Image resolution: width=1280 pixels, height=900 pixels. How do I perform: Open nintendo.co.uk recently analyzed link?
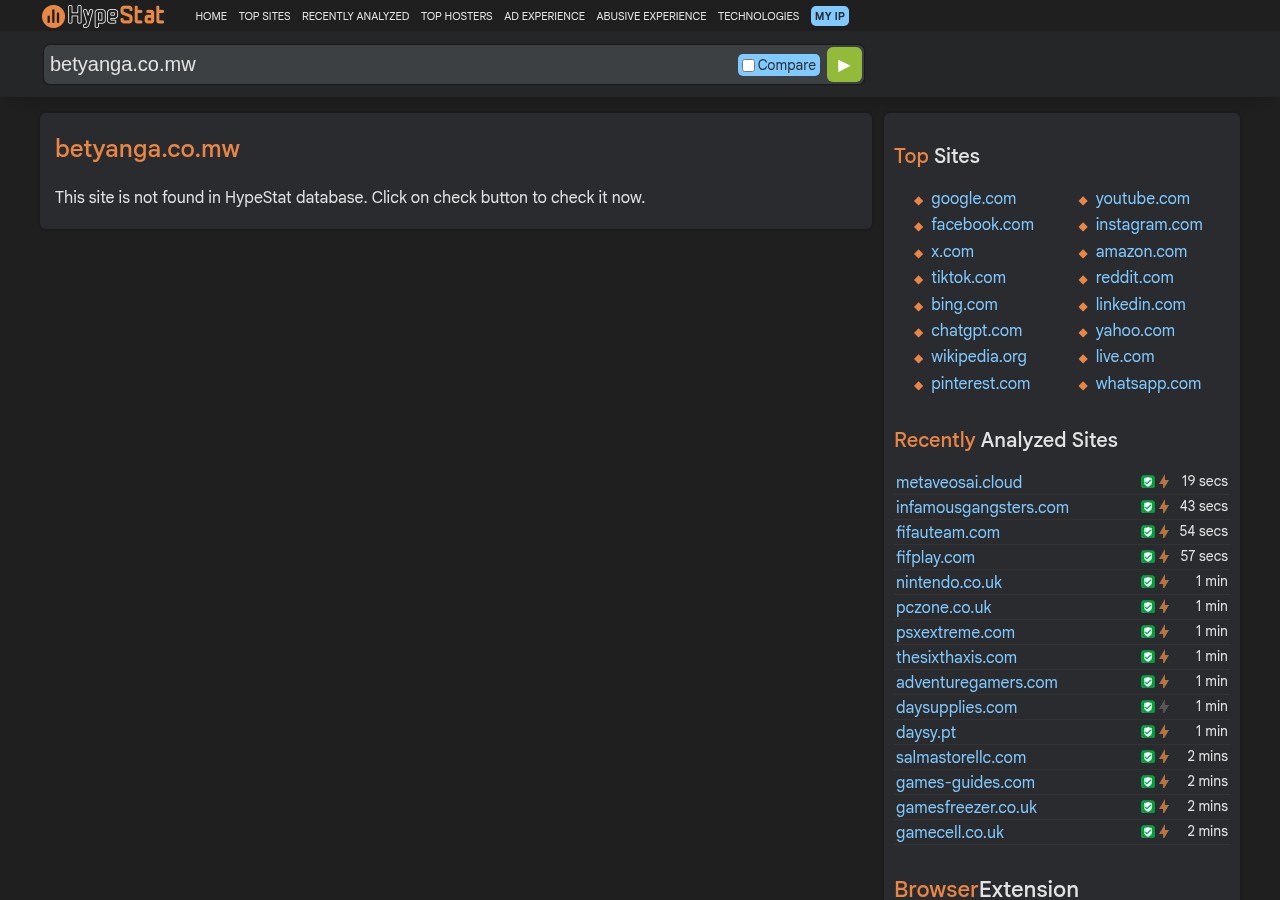pos(949,582)
